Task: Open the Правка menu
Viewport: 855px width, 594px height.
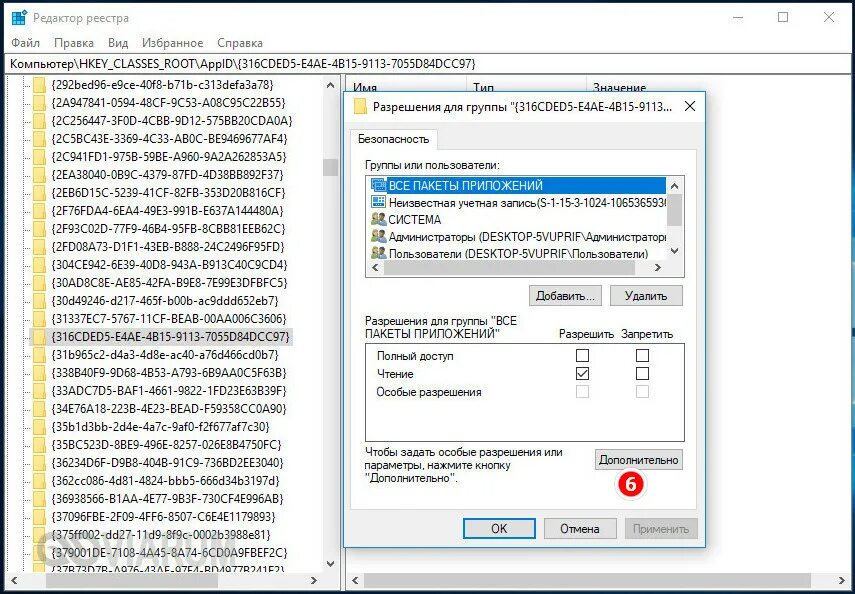Action: tap(74, 43)
